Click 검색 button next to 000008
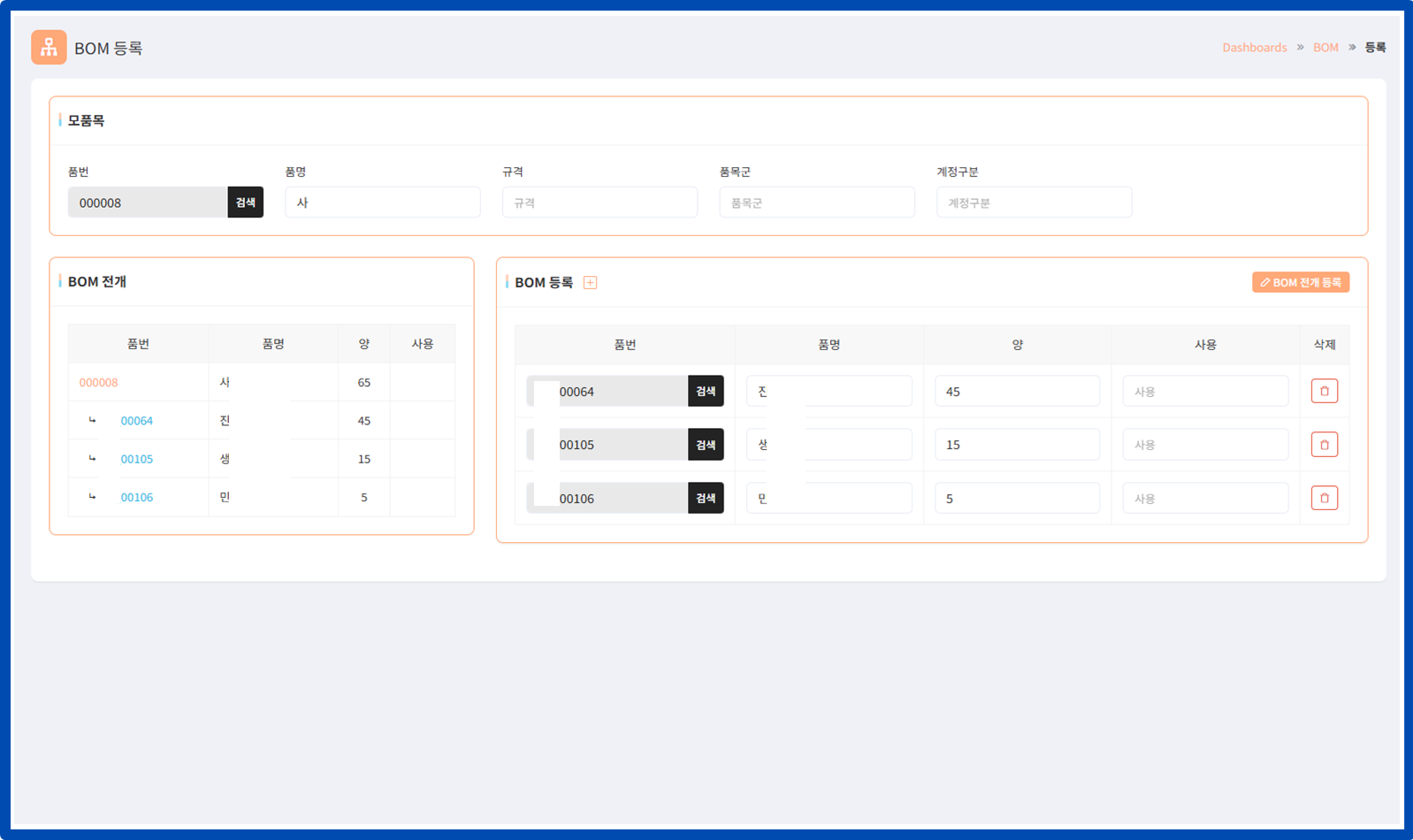 click(x=245, y=202)
